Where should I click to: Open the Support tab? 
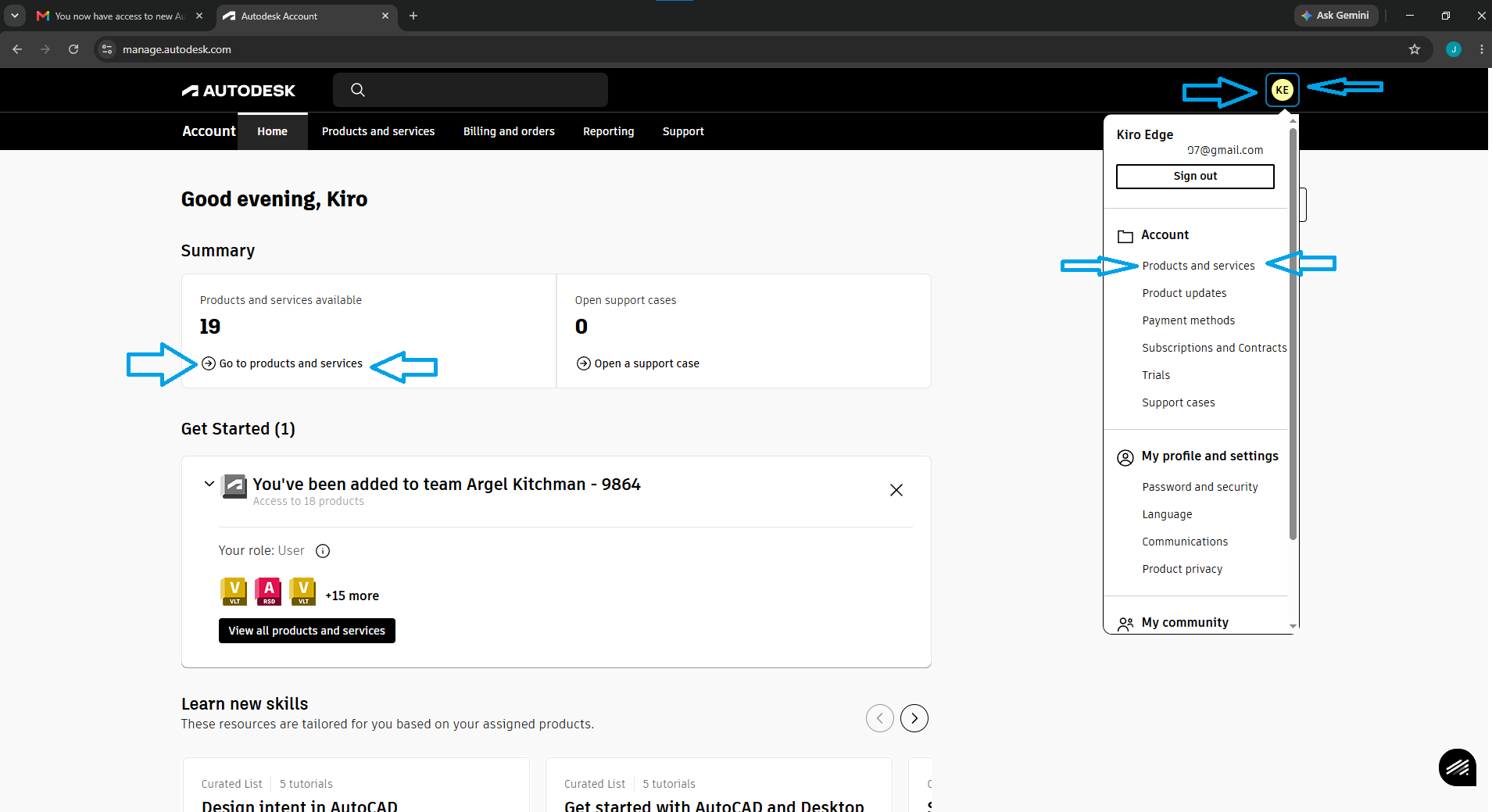[683, 131]
